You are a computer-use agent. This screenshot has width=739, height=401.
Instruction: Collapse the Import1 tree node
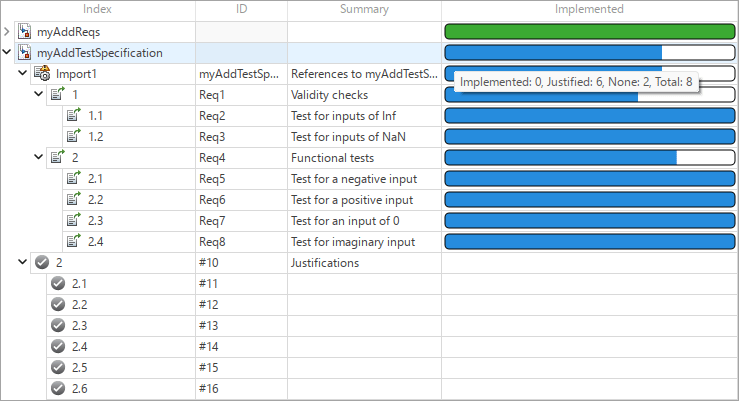(x=23, y=74)
